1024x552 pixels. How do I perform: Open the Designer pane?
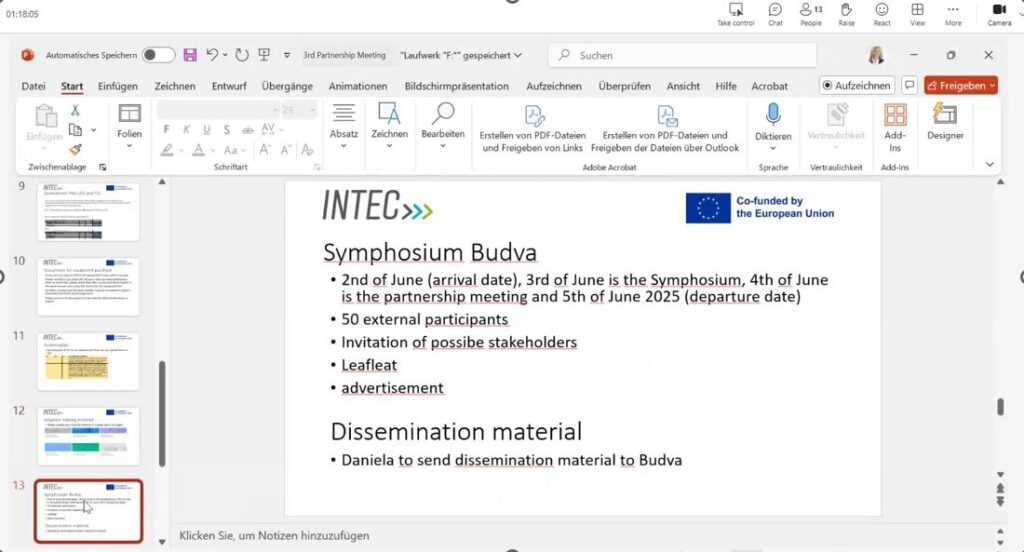pyautogui.click(x=945, y=122)
